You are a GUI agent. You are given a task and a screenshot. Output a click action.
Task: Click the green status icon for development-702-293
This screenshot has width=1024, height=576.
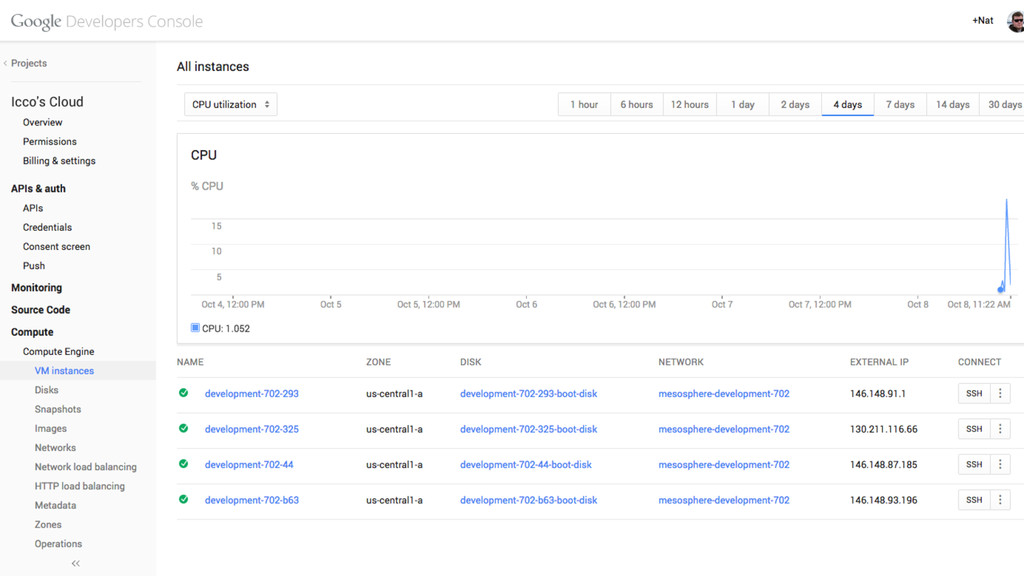click(184, 393)
